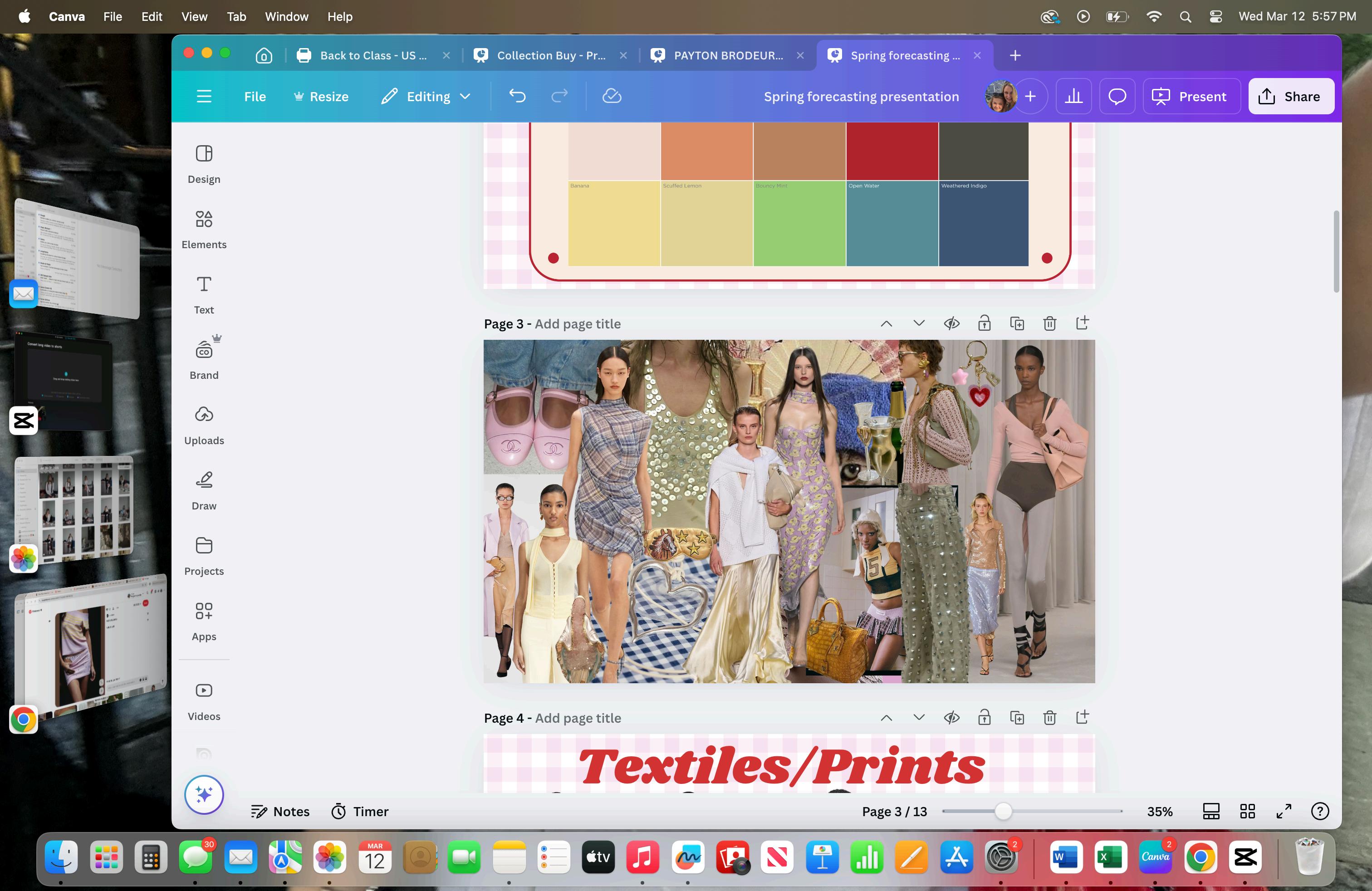Viewport: 1372px width, 891px height.
Task: Open the Editing mode dropdown
Action: click(x=426, y=96)
